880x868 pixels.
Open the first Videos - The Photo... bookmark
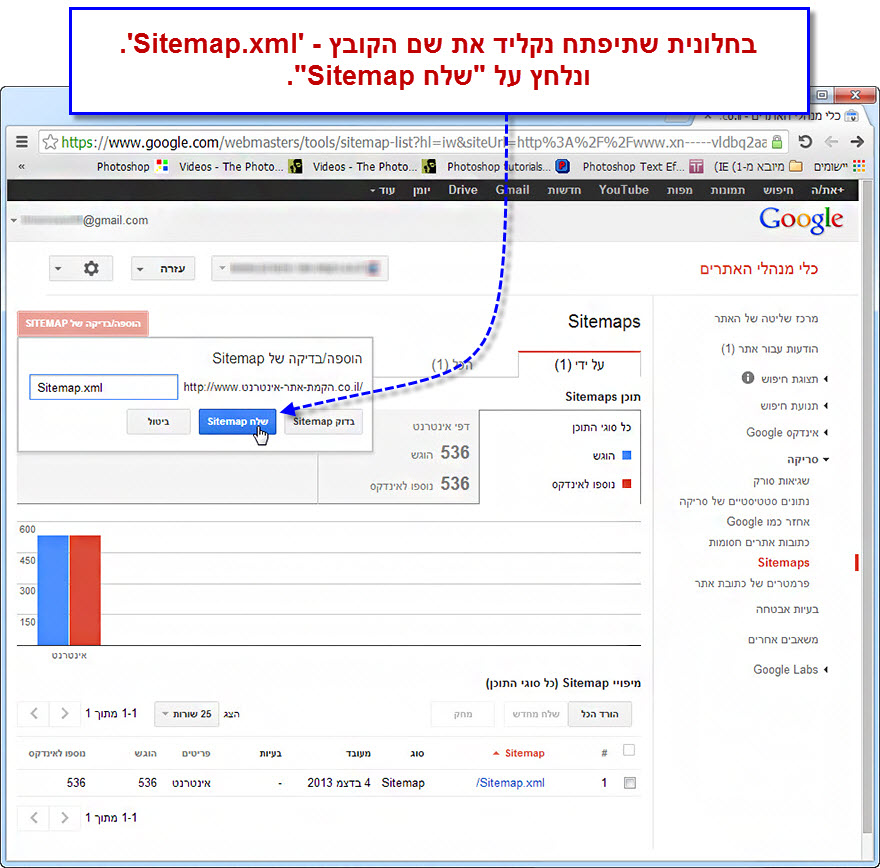pyautogui.click(x=375, y=167)
